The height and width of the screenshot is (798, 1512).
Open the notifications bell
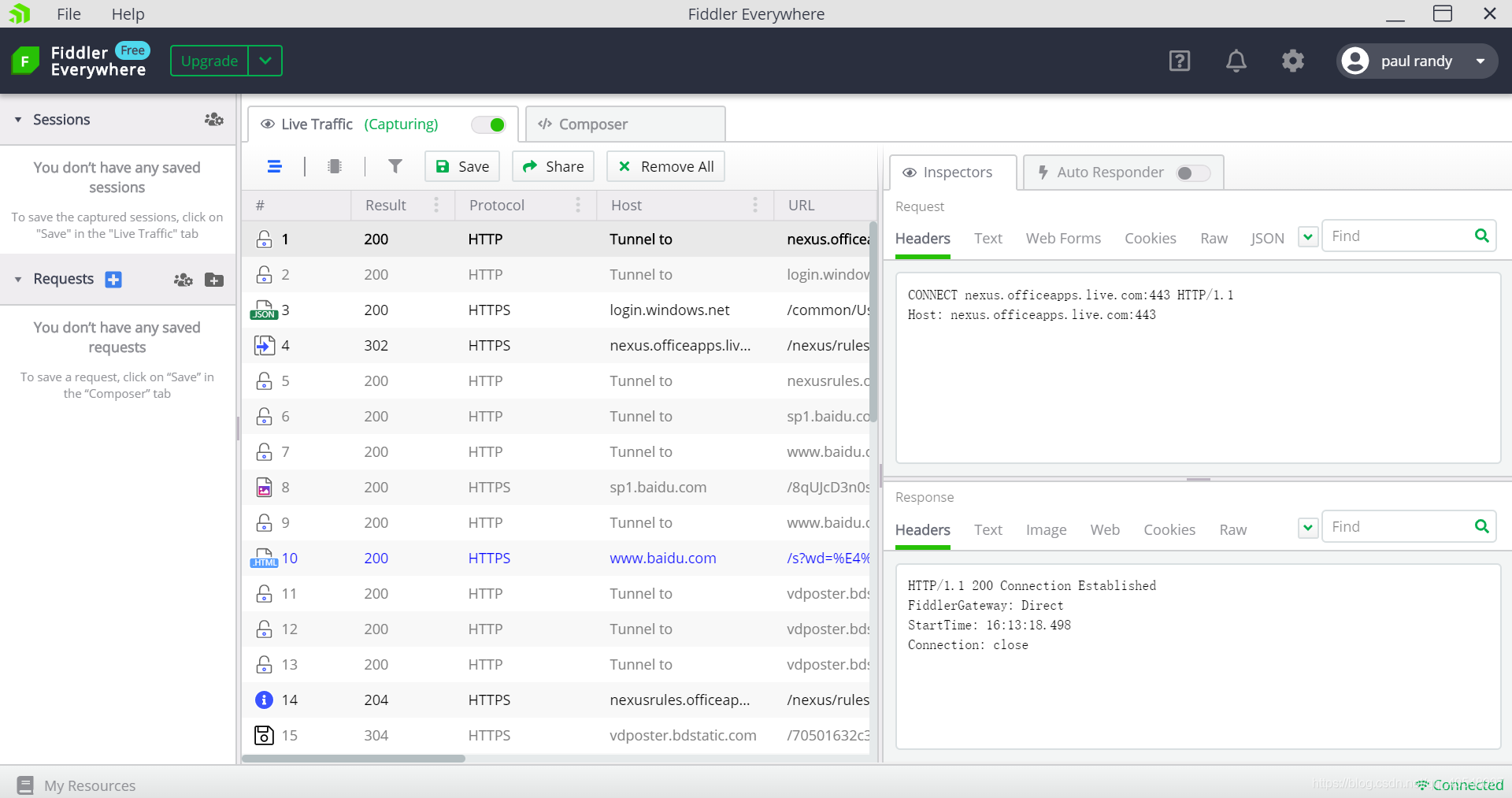[1236, 61]
